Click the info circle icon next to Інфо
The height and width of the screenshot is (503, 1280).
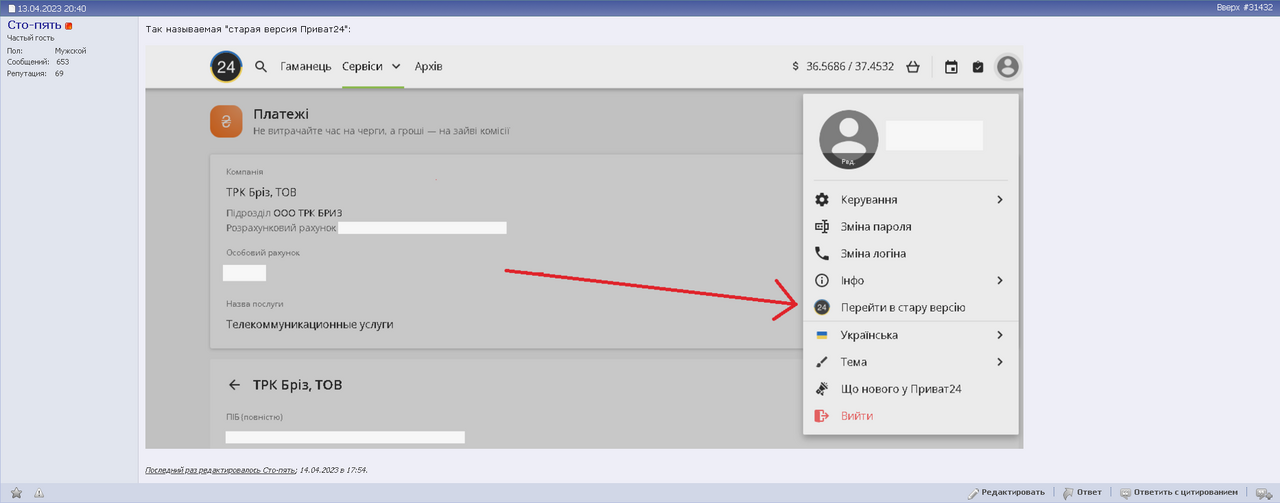click(x=822, y=281)
